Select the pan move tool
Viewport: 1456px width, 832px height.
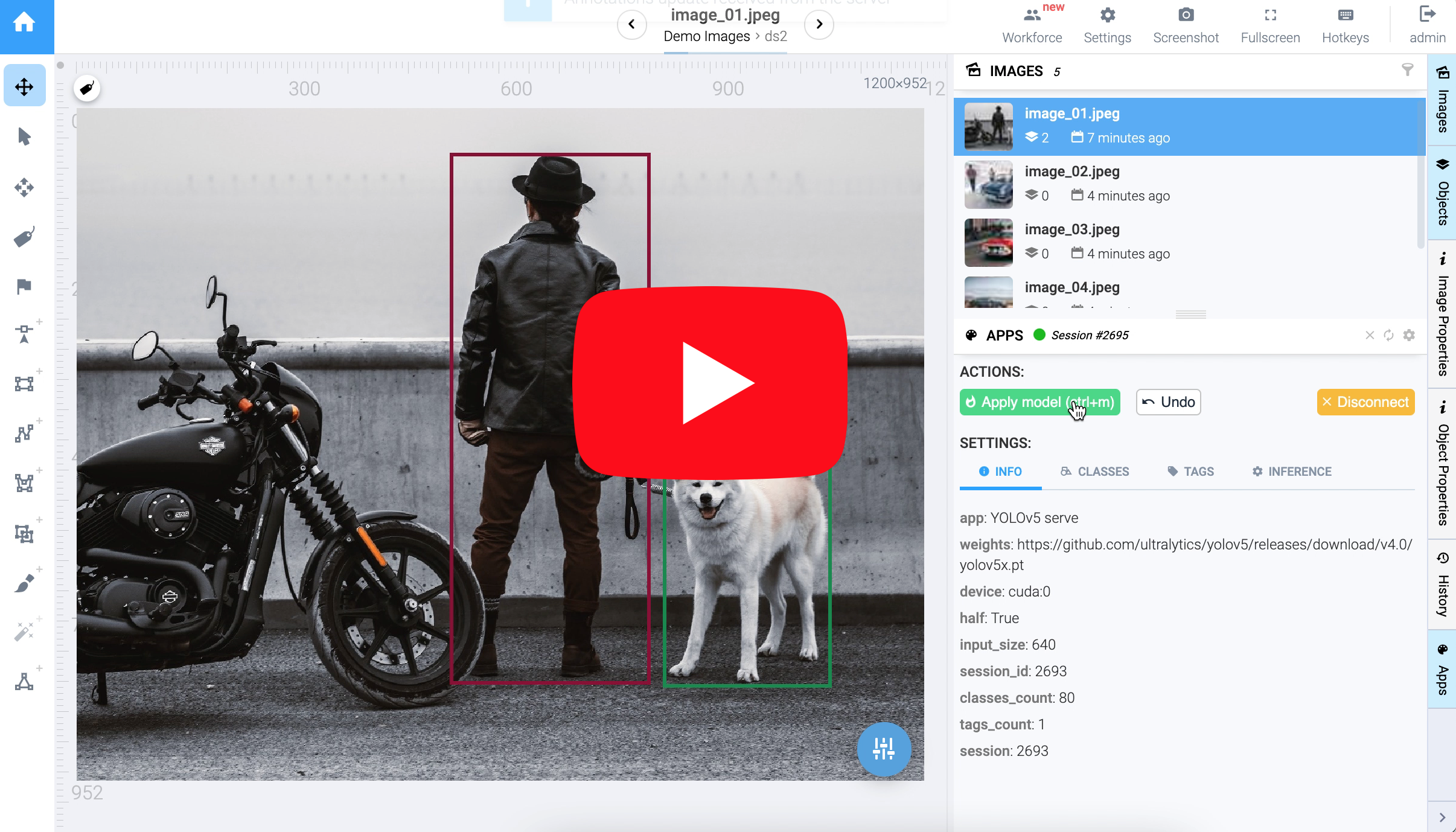point(24,86)
